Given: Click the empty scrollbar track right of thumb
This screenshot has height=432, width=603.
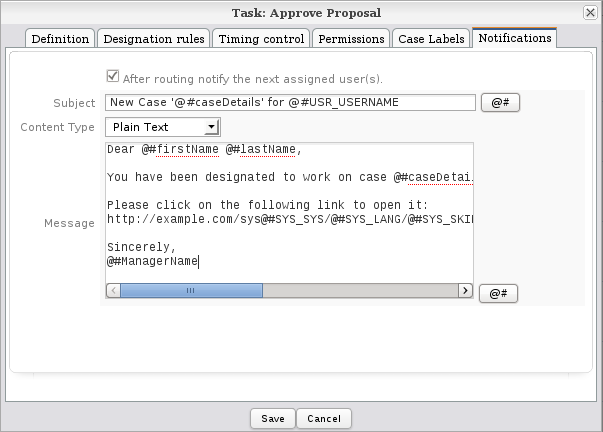Looking at the screenshot, I should (360, 290).
